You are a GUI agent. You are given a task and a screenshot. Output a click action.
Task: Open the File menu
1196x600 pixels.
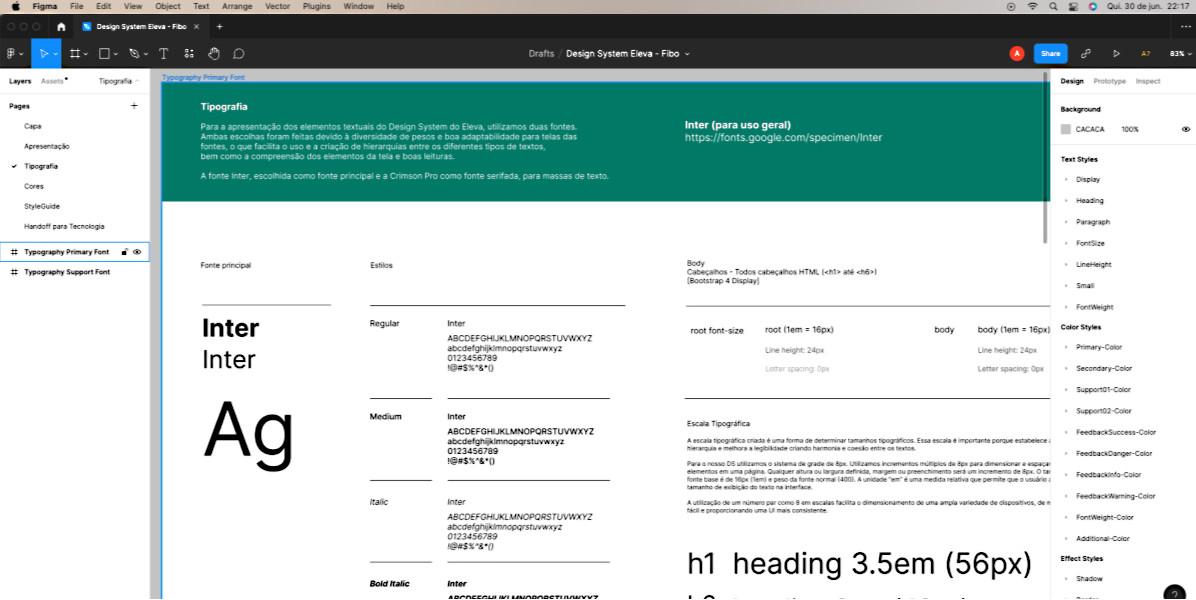76,6
